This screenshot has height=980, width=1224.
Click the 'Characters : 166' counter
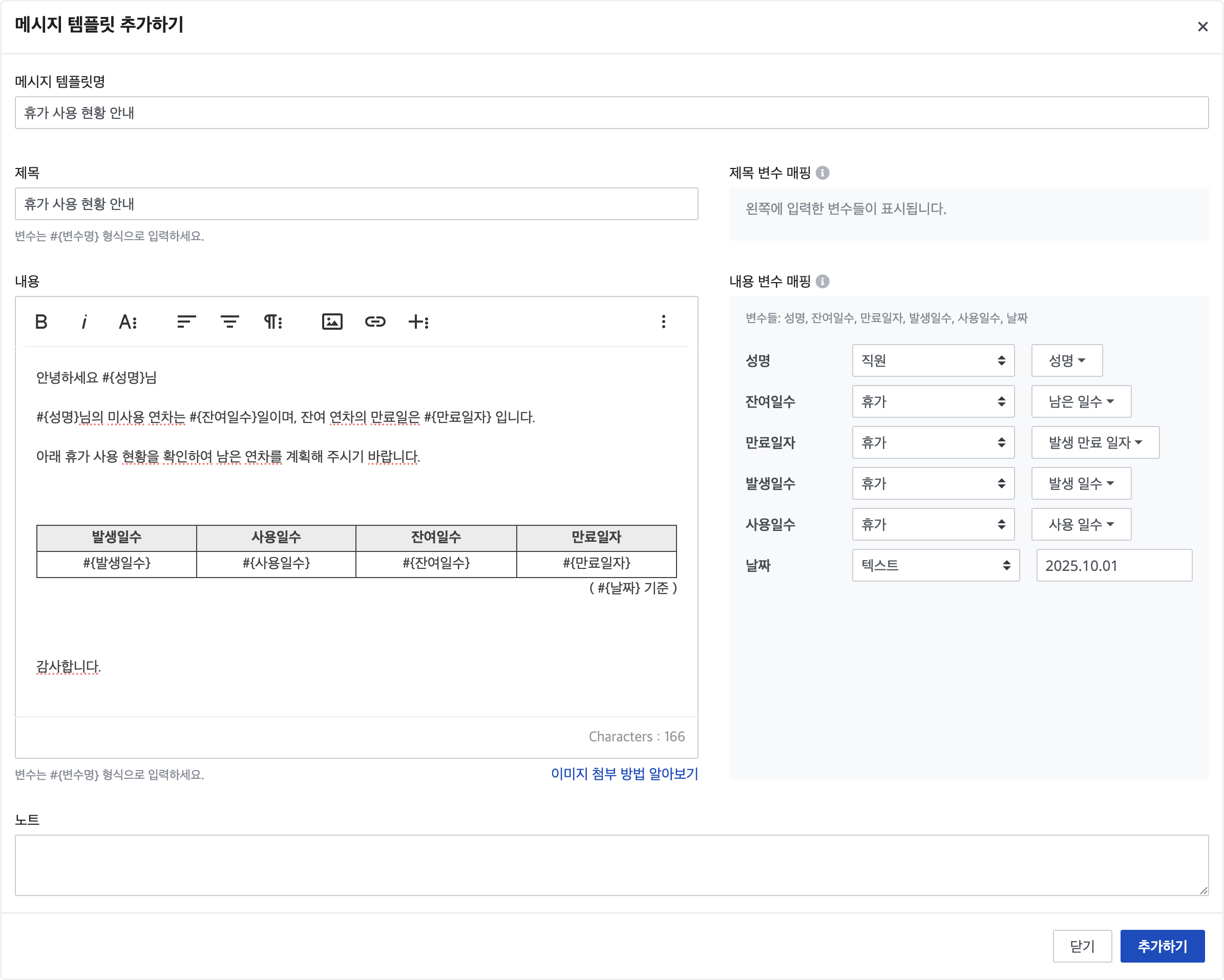[x=637, y=737]
